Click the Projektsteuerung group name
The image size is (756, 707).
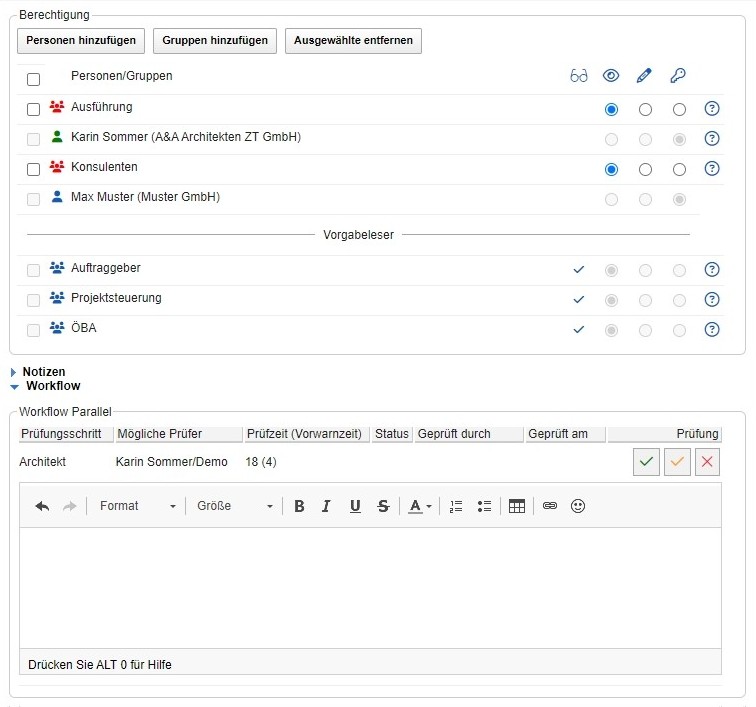click(116, 298)
